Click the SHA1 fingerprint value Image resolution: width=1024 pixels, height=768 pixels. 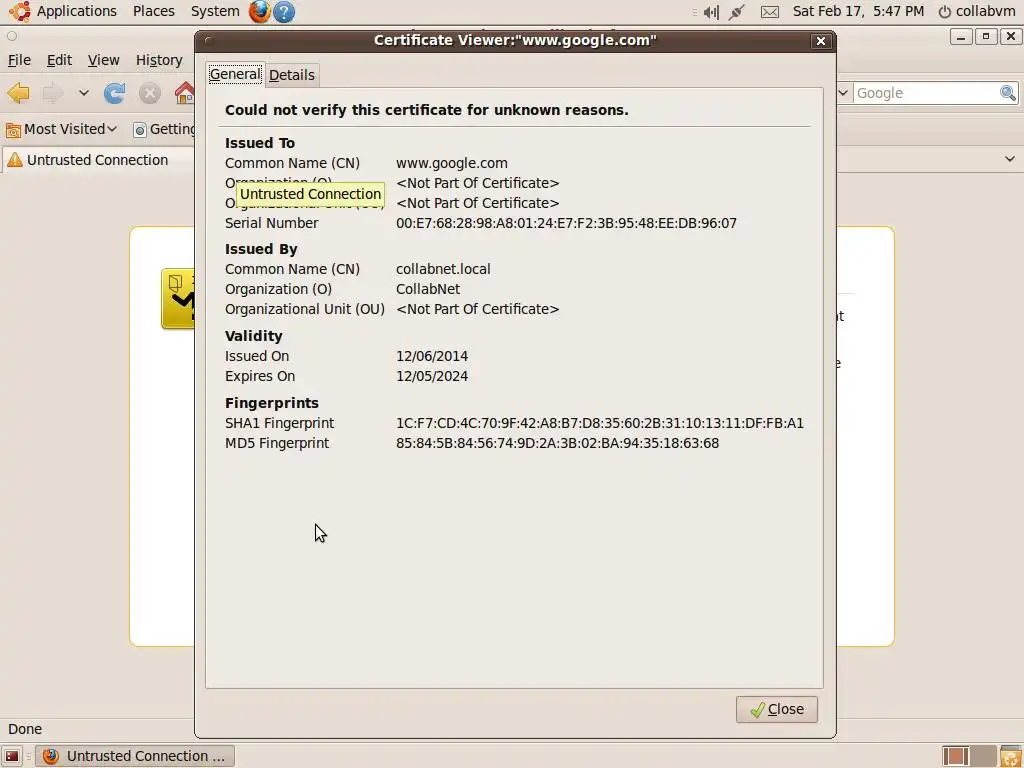[600, 423]
